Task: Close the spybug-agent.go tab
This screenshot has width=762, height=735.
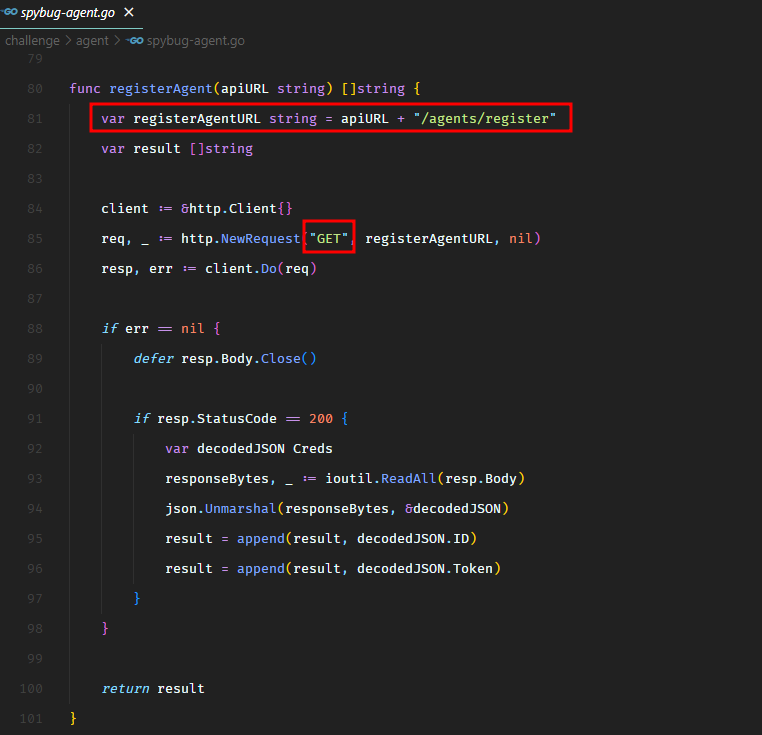Action: tap(129, 14)
